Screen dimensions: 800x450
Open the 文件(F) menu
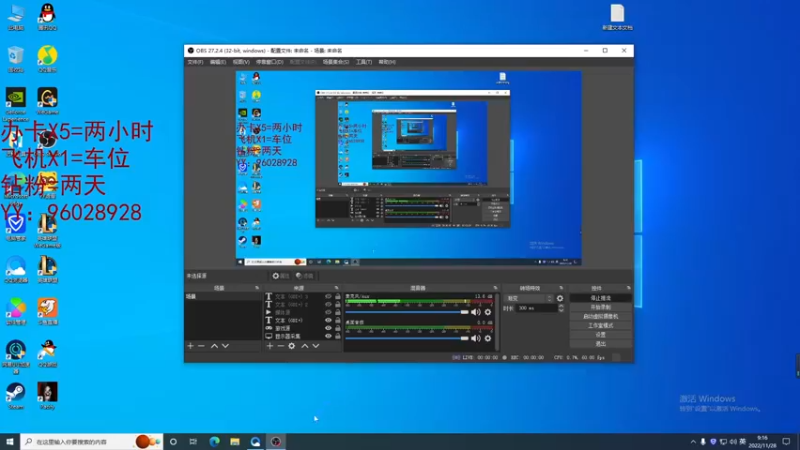click(195, 62)
